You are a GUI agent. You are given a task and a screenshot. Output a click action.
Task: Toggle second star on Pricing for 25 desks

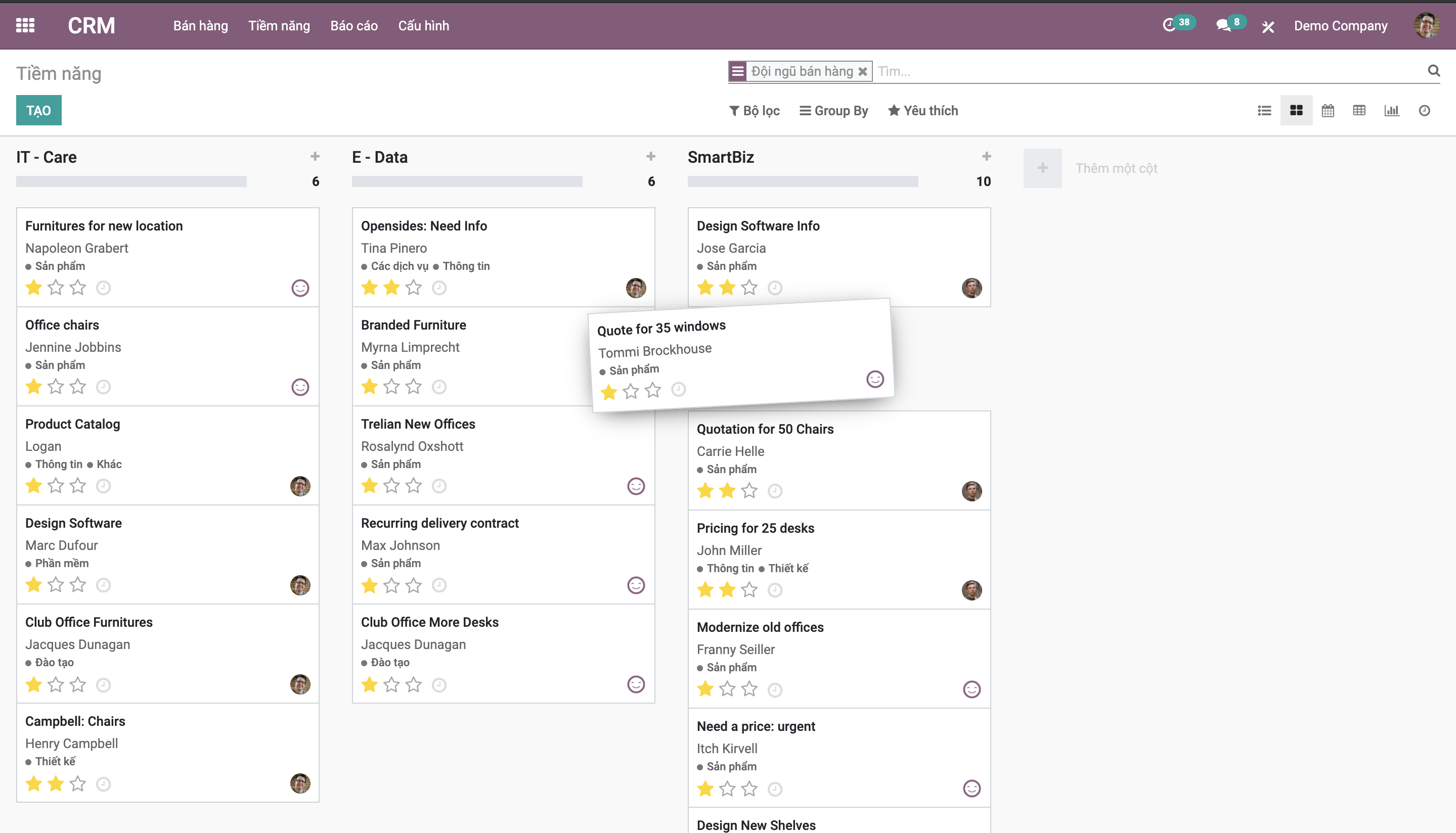(x=727, y=589)
